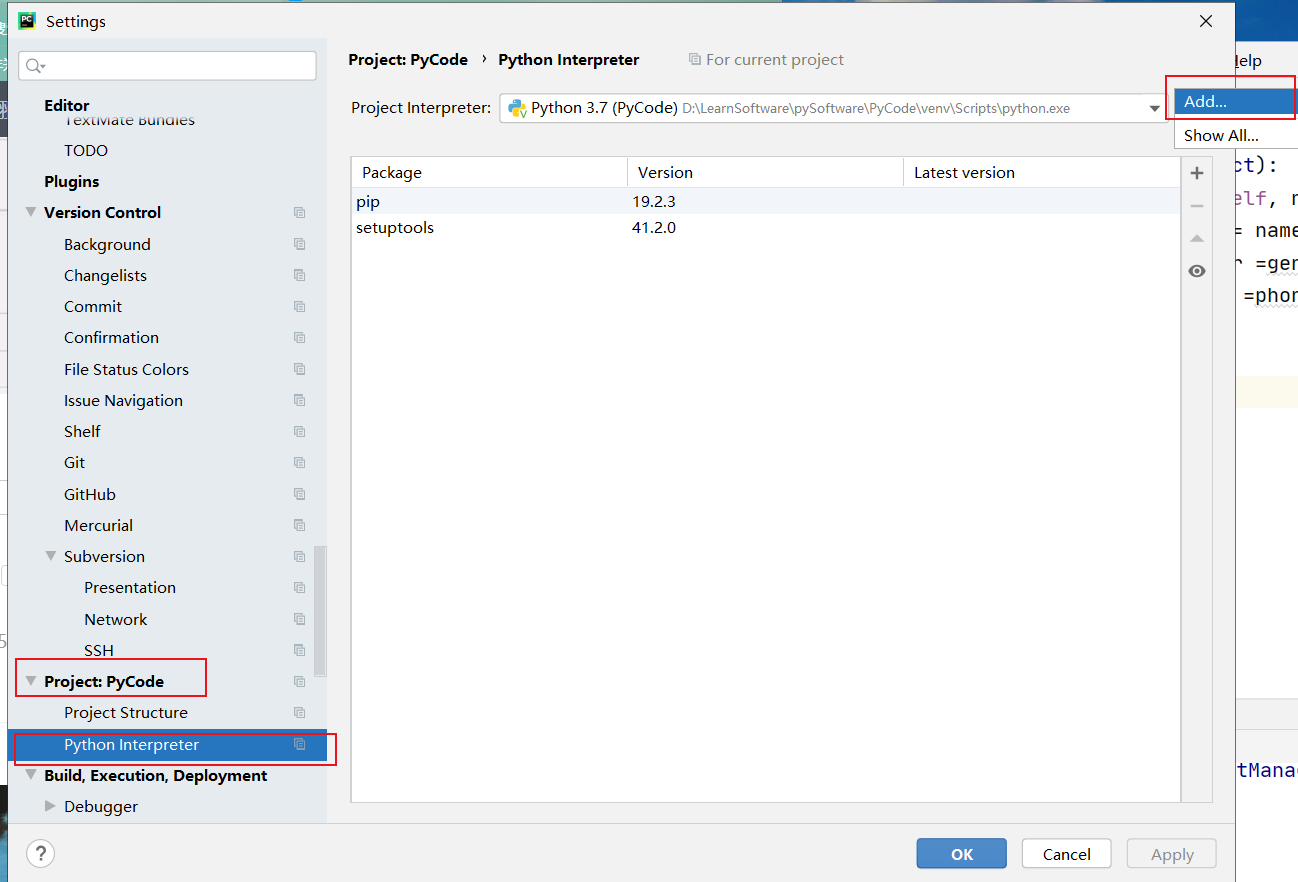
Task: Click project-level icon beside Mercurial
Action: pos(299,525)
